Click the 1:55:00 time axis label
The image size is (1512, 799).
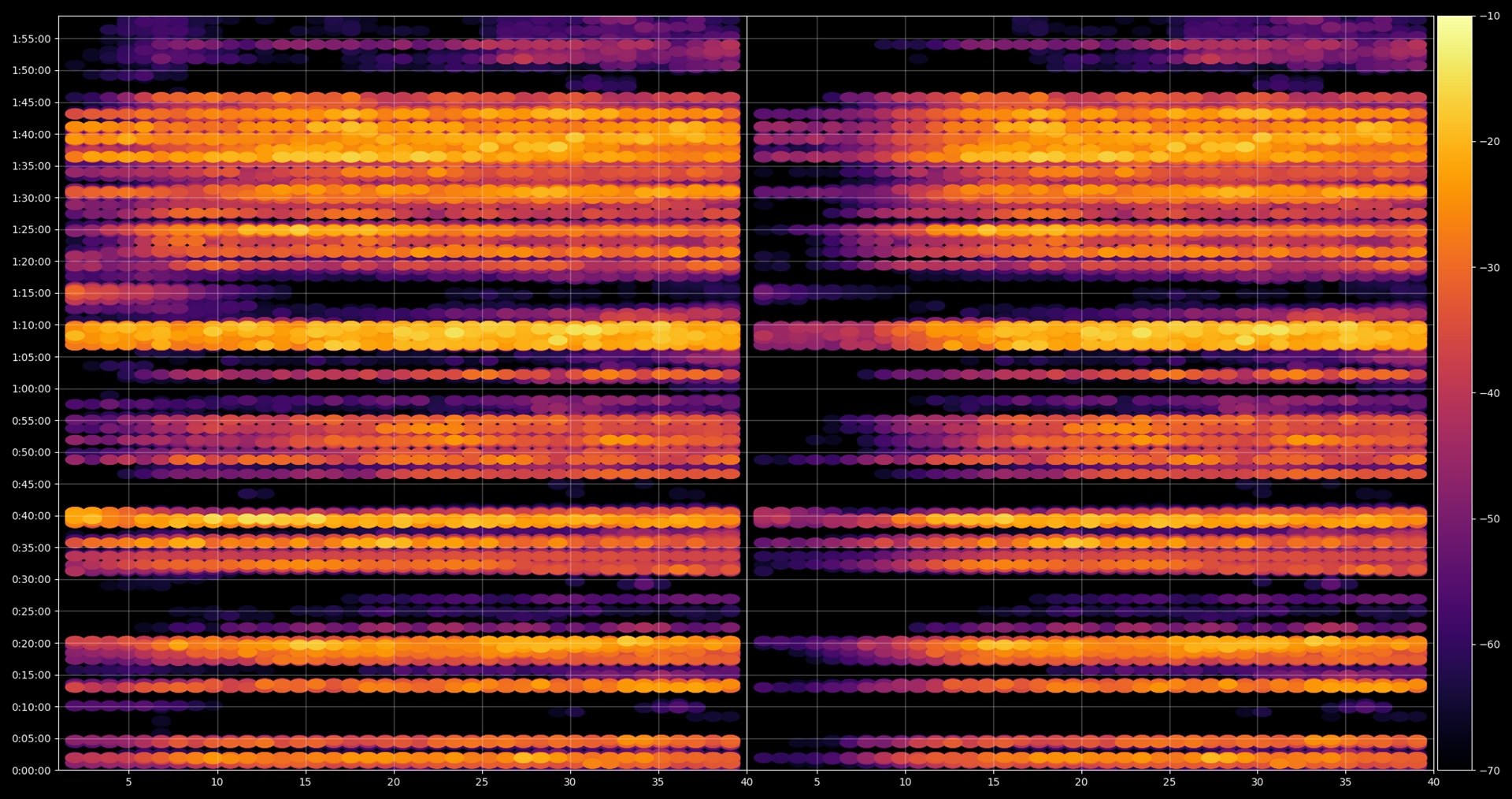[31, 39]
